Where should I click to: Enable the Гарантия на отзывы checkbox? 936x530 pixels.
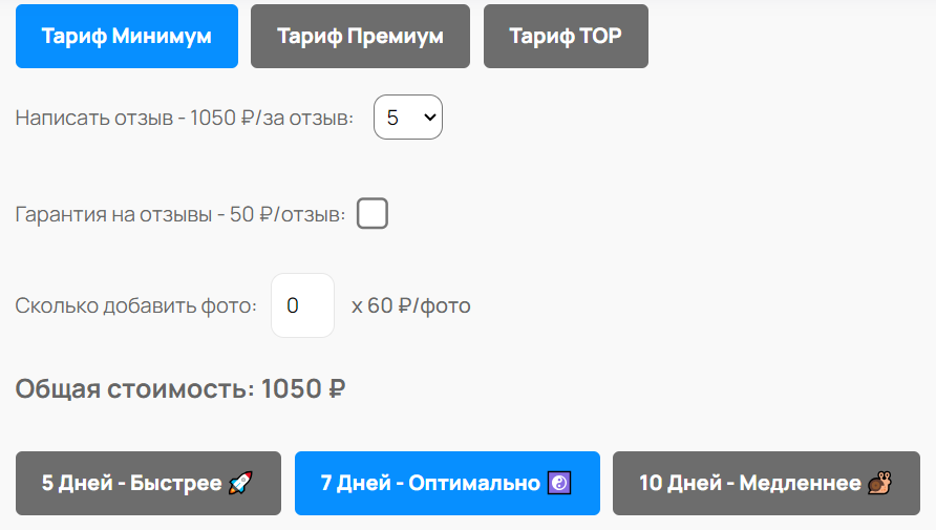pyautogui.click(x=372, y=214)
